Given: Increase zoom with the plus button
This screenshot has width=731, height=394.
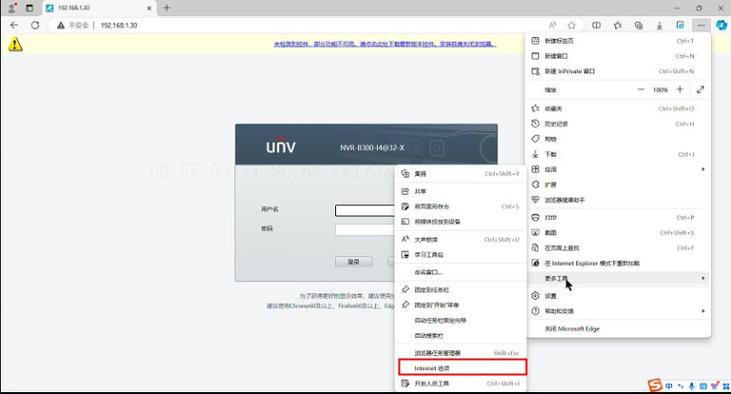Looking at the screenshot, I should [x=680, y=90].
